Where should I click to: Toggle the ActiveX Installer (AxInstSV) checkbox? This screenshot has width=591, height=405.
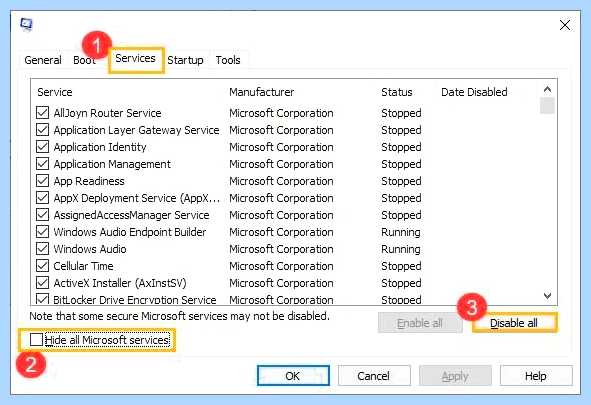click(42, 283)
